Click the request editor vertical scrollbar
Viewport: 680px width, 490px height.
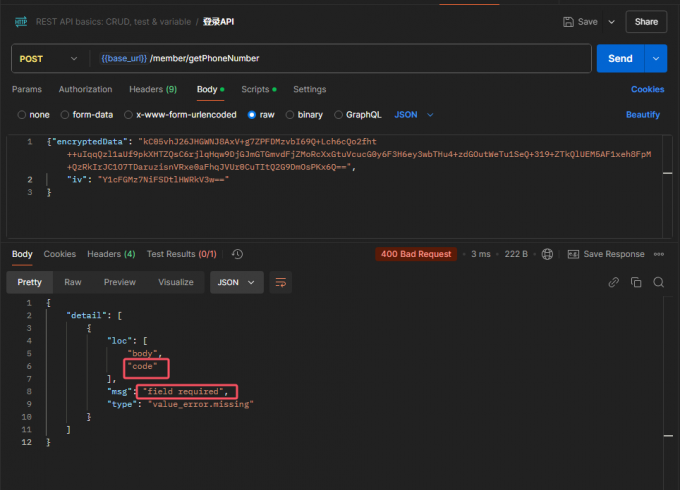click(x=668, y=186)
